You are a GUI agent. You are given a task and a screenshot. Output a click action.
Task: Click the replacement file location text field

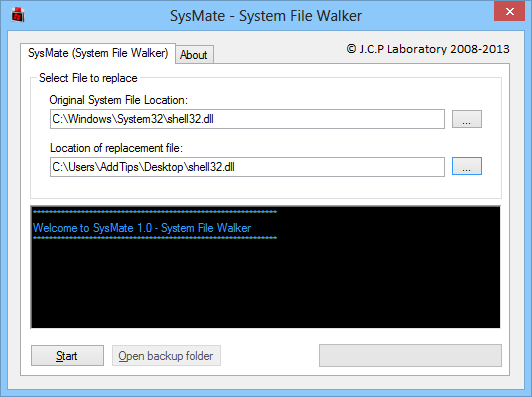coord(247,167)
